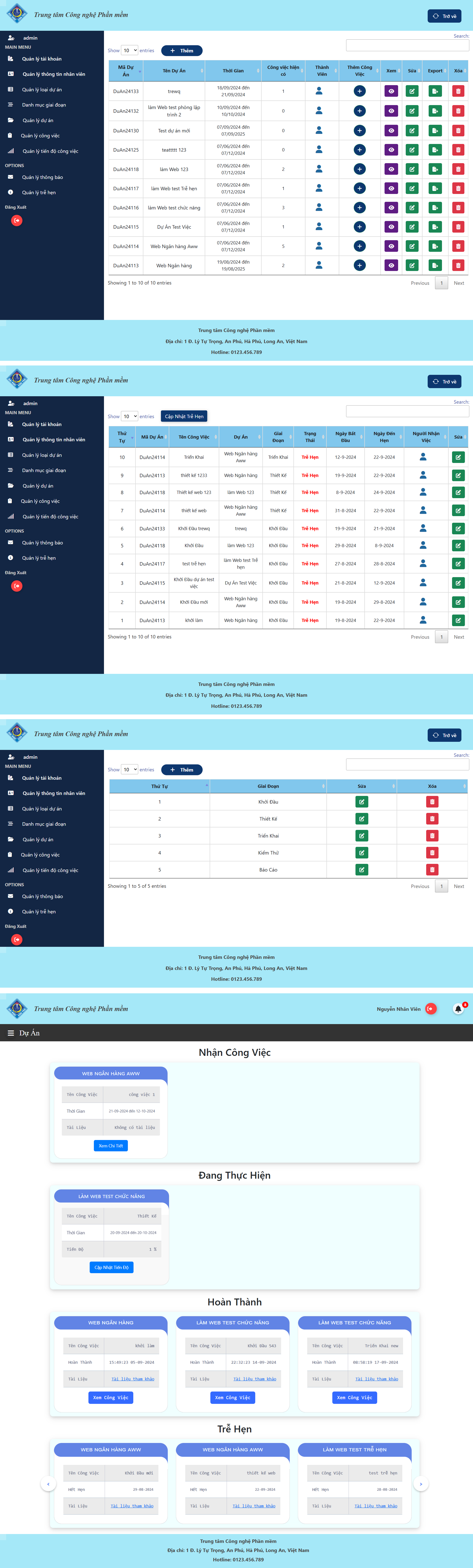Sort late table by Tên Công Việc column
The image size is (473, 1568).
[x=194, y=437]
